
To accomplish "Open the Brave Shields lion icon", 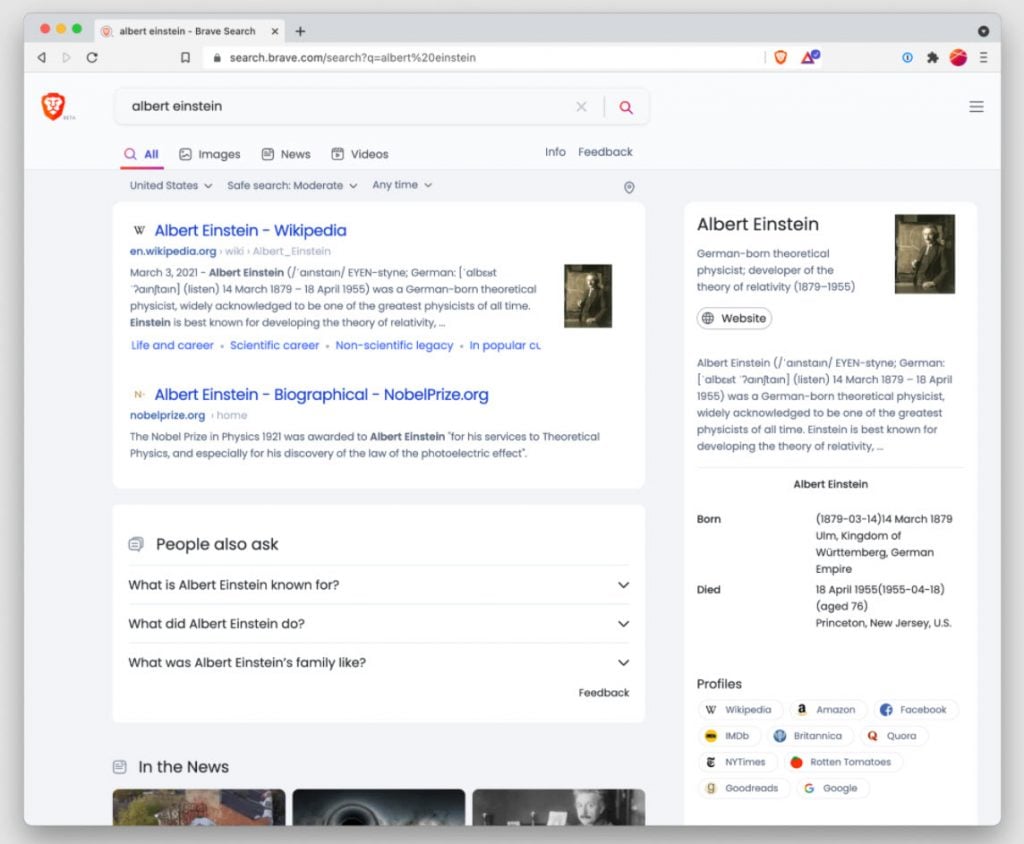I will point(780,57).
